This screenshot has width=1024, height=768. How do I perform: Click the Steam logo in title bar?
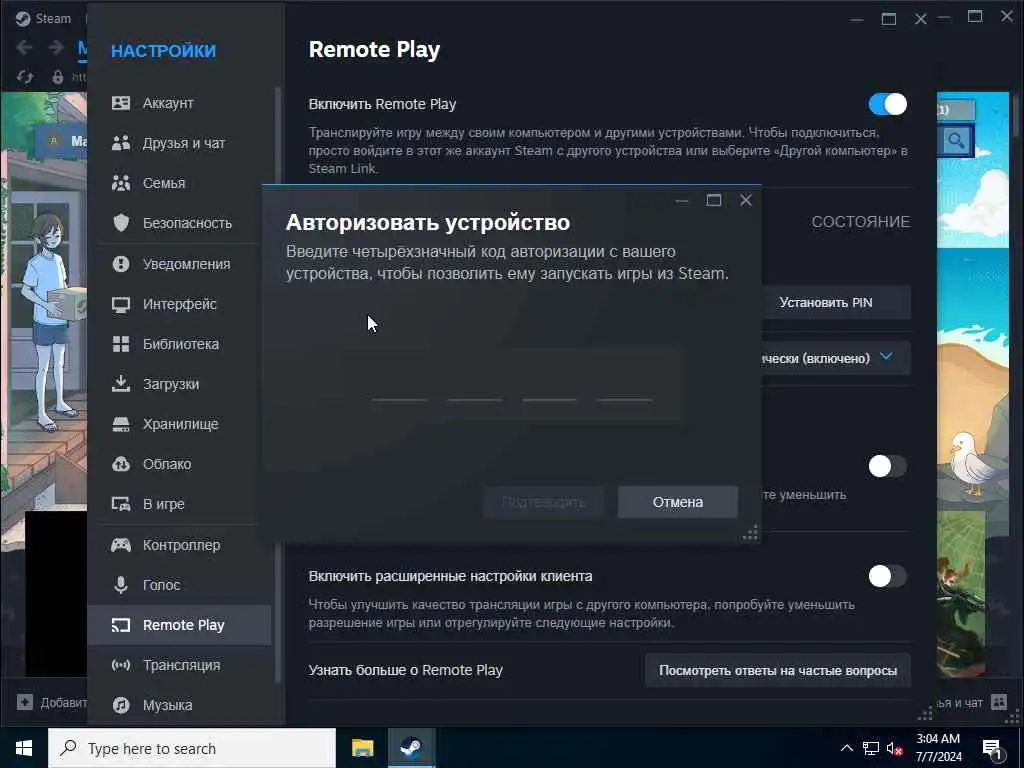[x=23, y=18]
